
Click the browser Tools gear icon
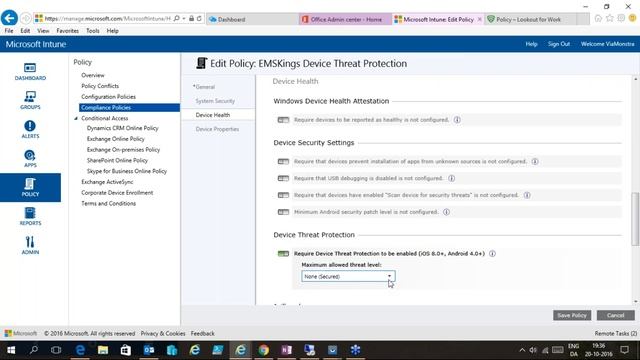(621, 18)
